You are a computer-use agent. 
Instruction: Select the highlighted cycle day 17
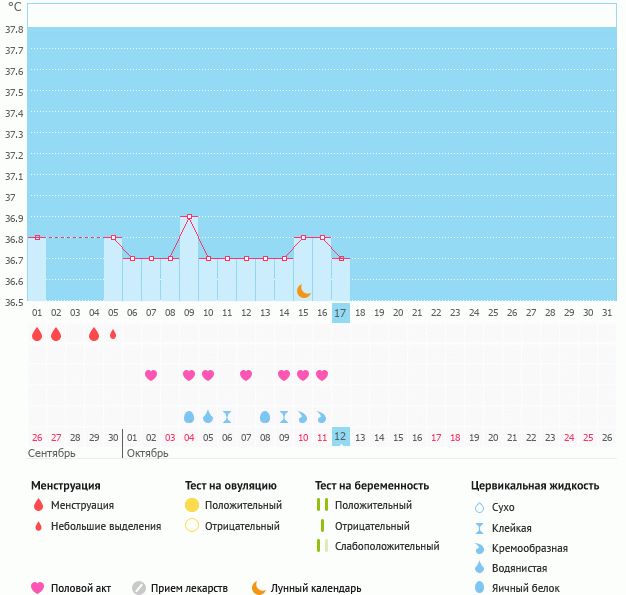pos(341,313)
